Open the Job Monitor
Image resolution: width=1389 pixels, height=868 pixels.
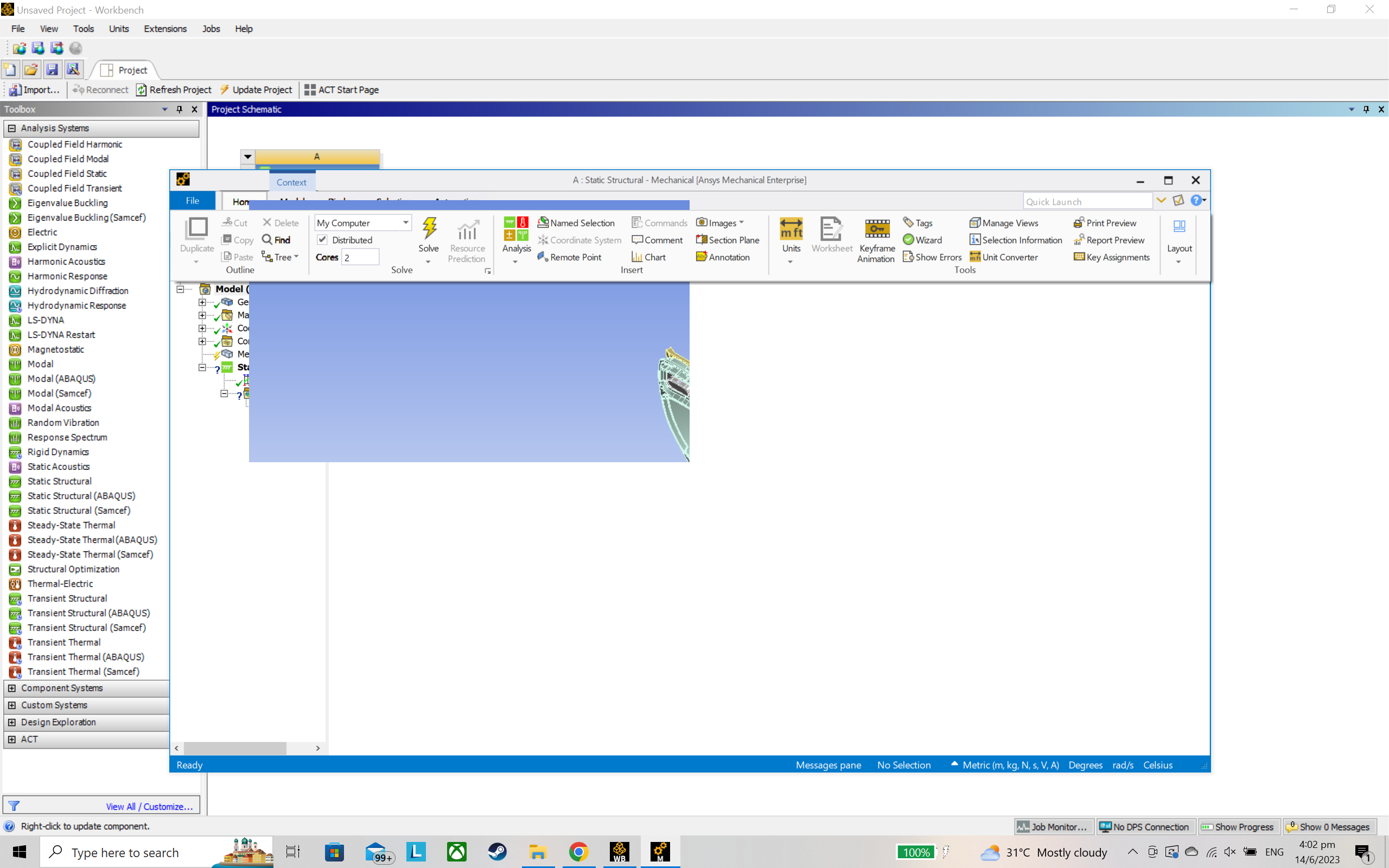[x=1053, y=827]
